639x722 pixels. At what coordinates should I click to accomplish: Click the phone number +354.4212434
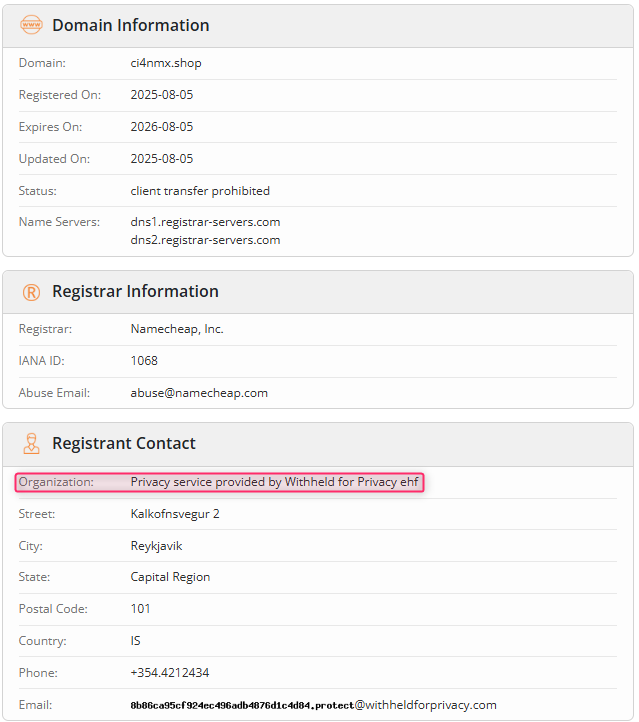pyautogui.click(x=170, y=673)
